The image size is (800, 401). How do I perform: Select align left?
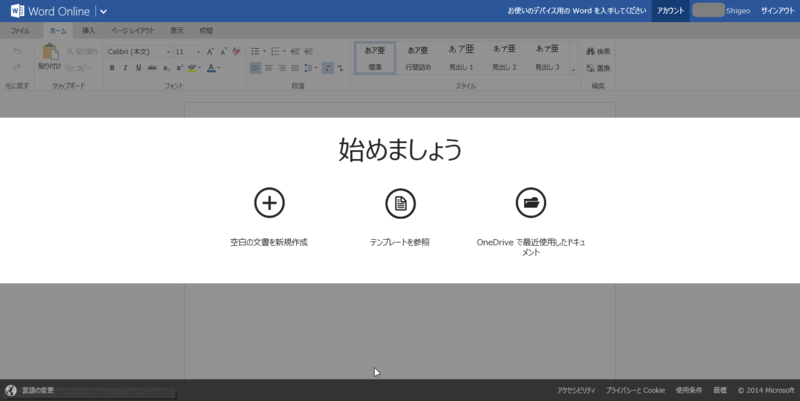click(x=255, y=68)
